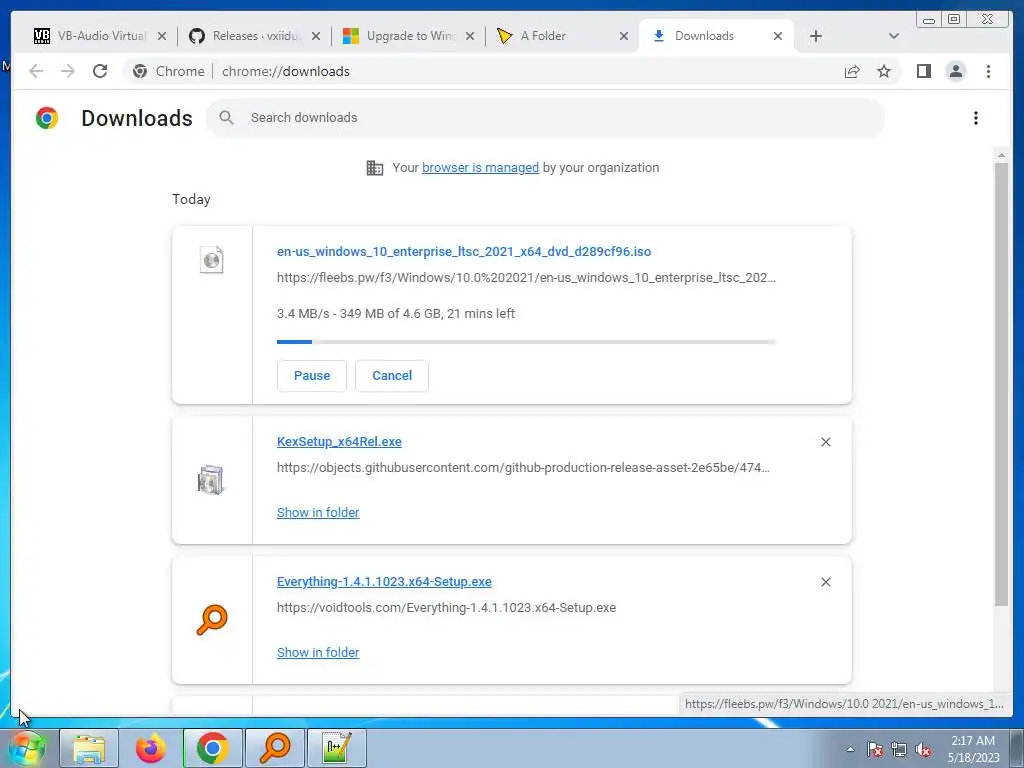Image resolution: width=1024 pixels, height=768 pixels.
Task: Click the voidtools.com source URL text
Action: coord(446,607)
